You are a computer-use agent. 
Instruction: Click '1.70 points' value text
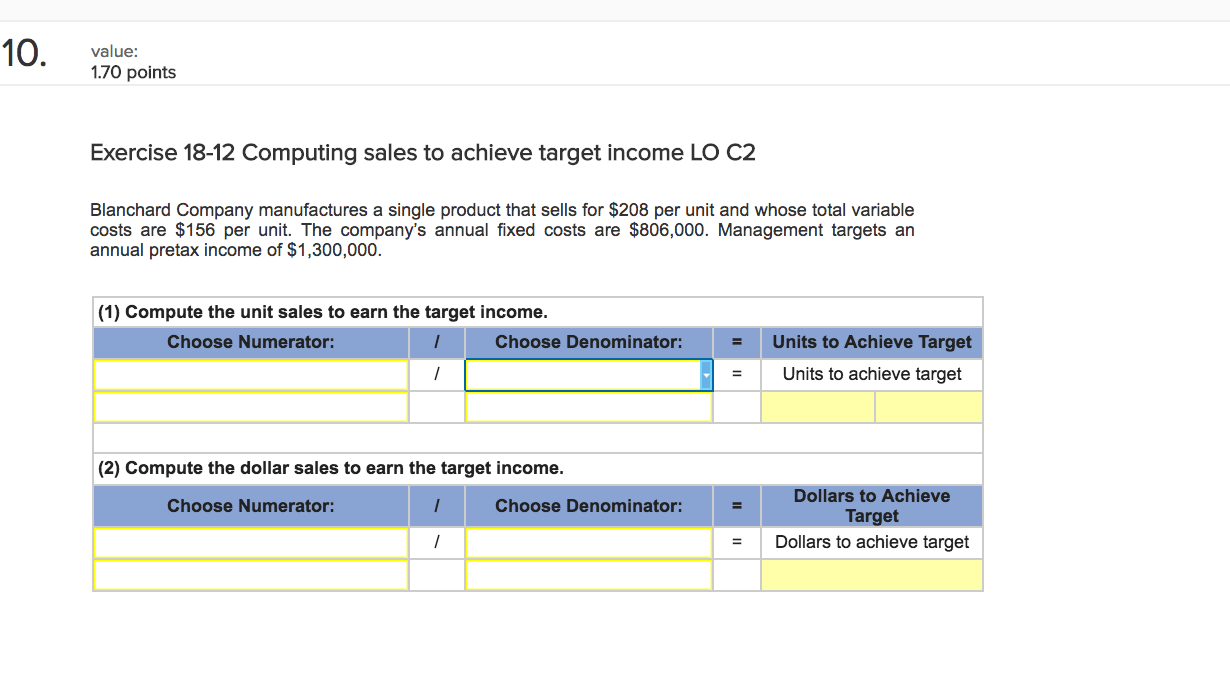[x=133, y=72]
